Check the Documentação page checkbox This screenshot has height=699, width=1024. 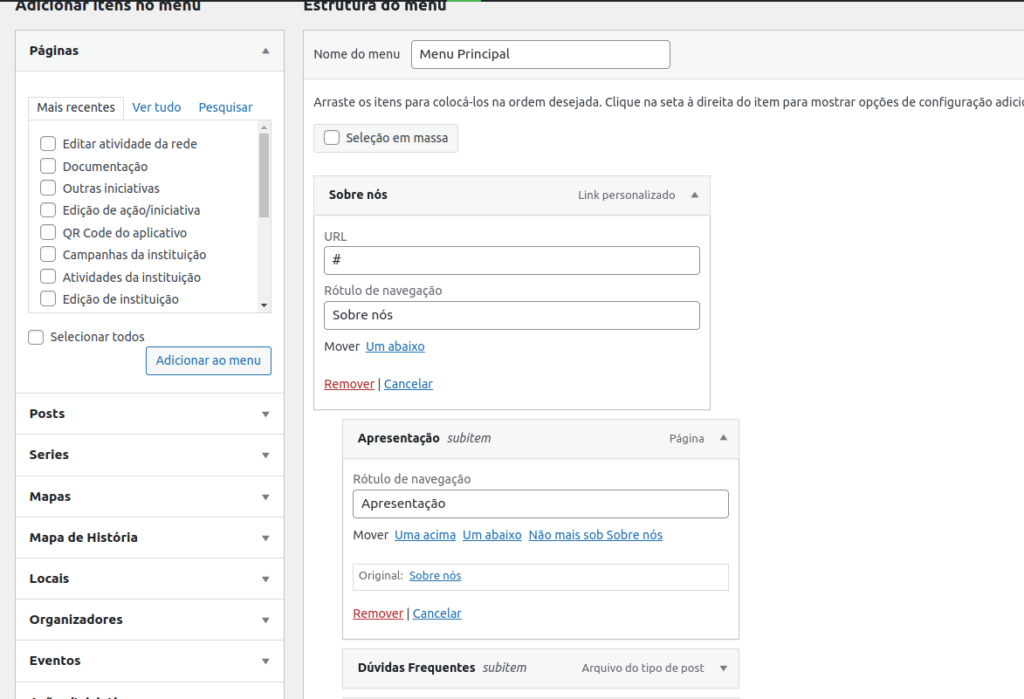(48, 166)
